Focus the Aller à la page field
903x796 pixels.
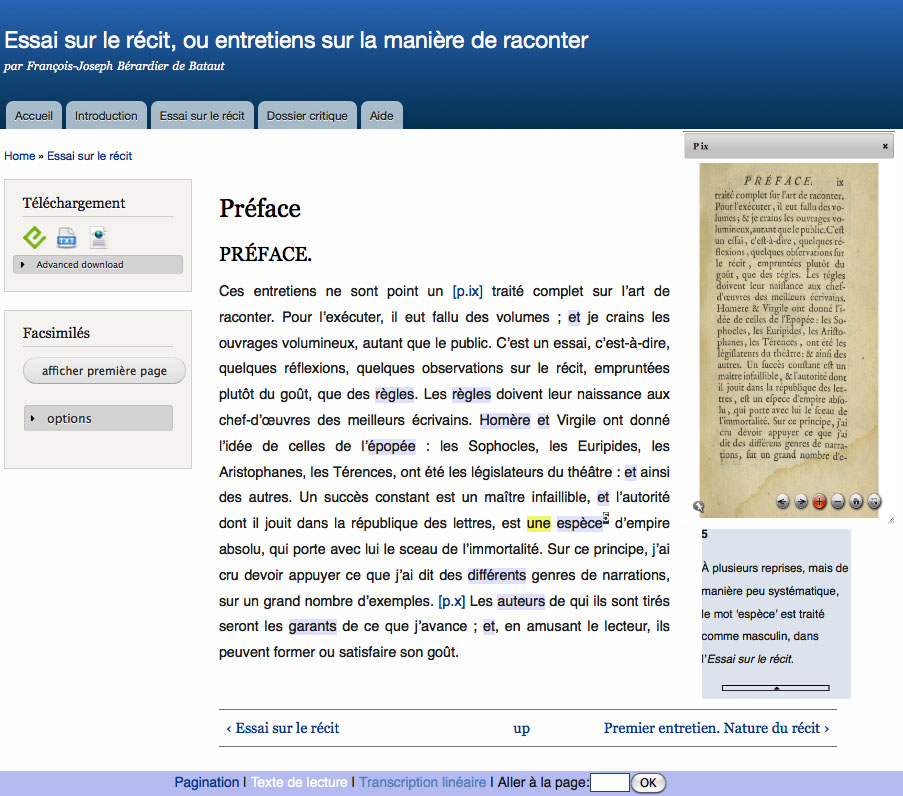(610, 783)
